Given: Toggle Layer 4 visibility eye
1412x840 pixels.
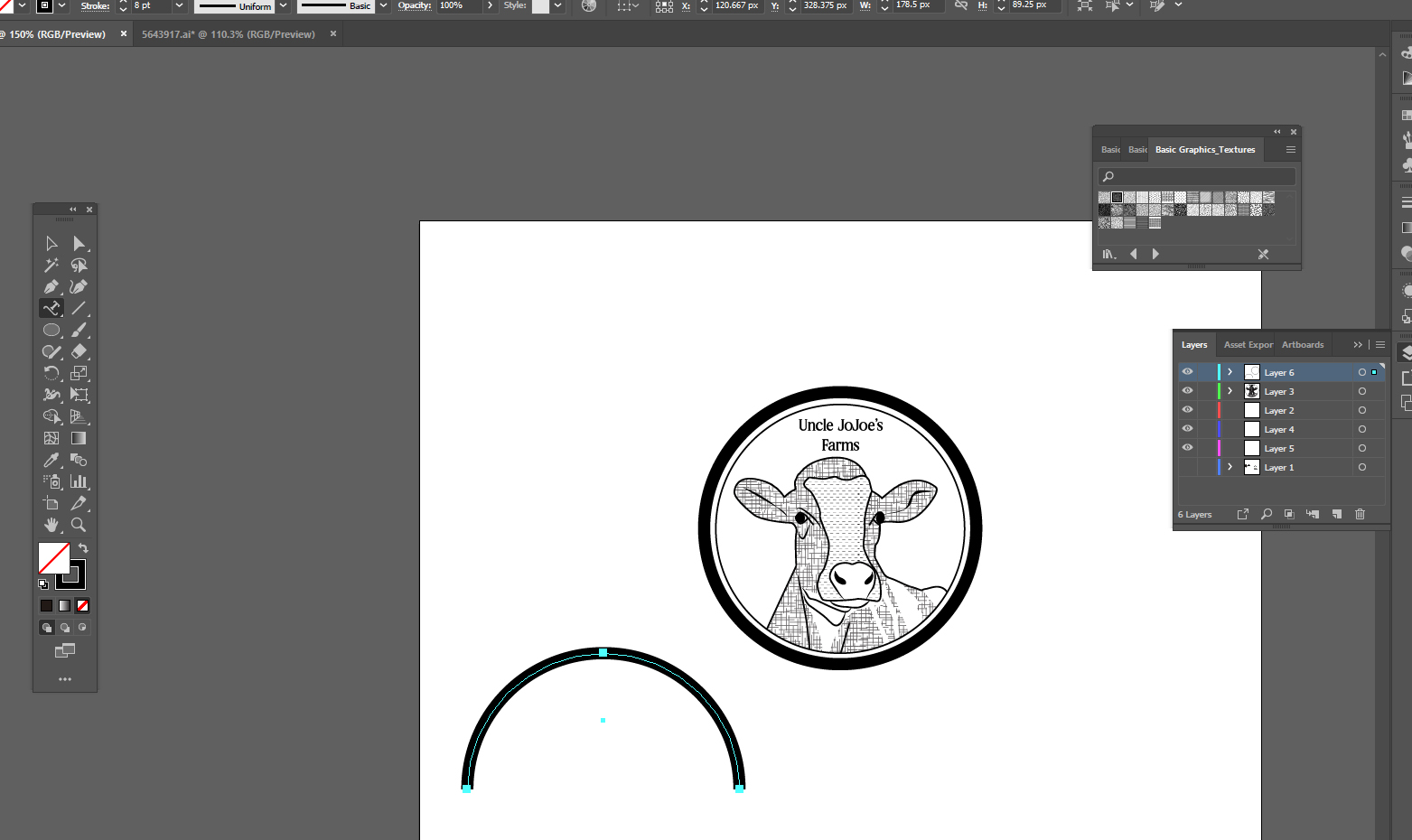Looking at the screenshot, I should click(x=1187, y=429).
